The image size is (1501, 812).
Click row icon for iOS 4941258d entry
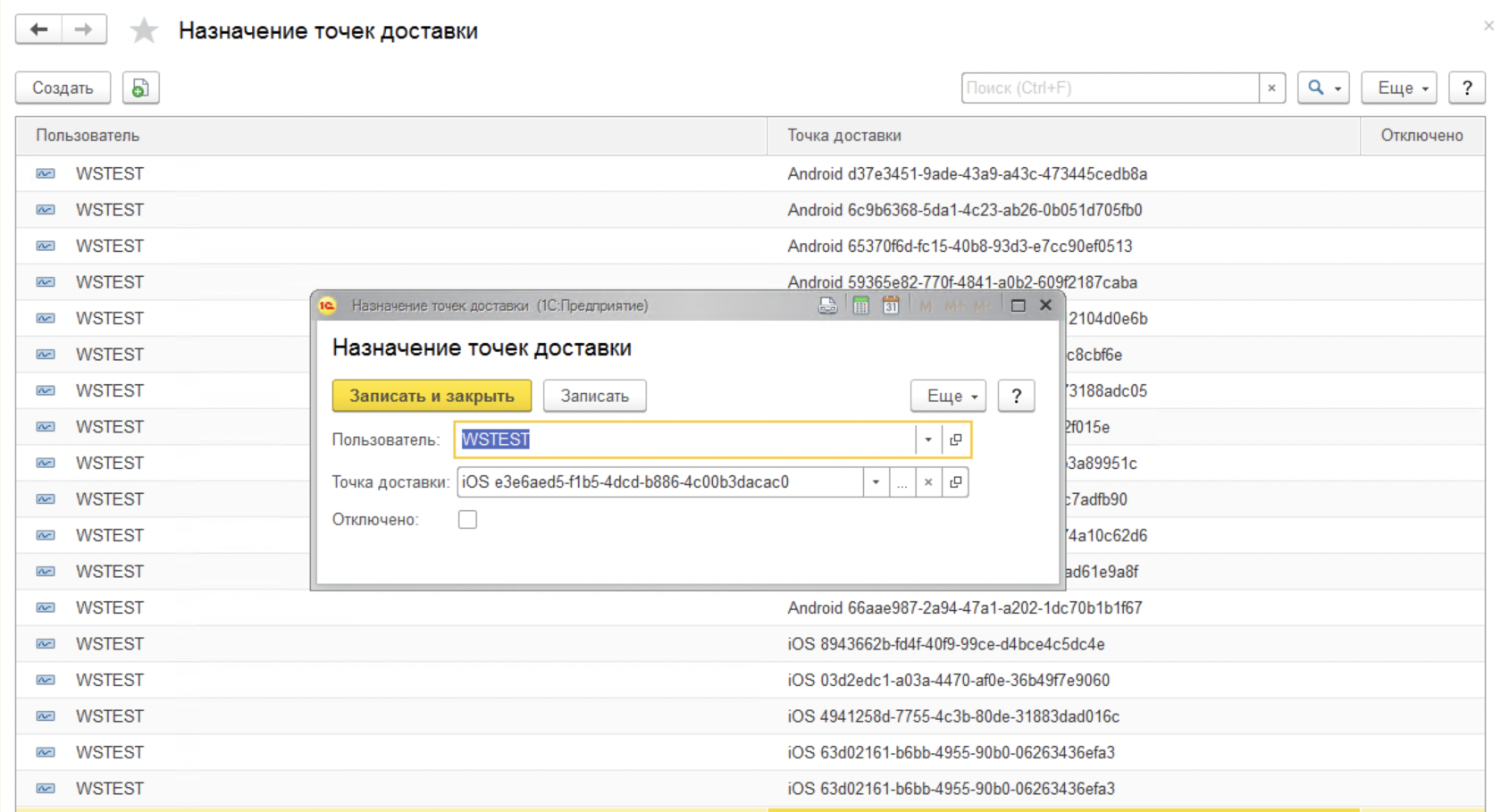tap(46, 716)
